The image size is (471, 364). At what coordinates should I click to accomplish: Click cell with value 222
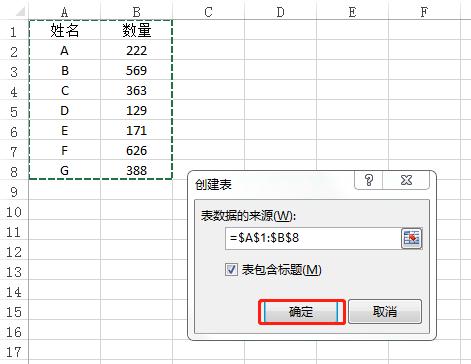[136, 50]
